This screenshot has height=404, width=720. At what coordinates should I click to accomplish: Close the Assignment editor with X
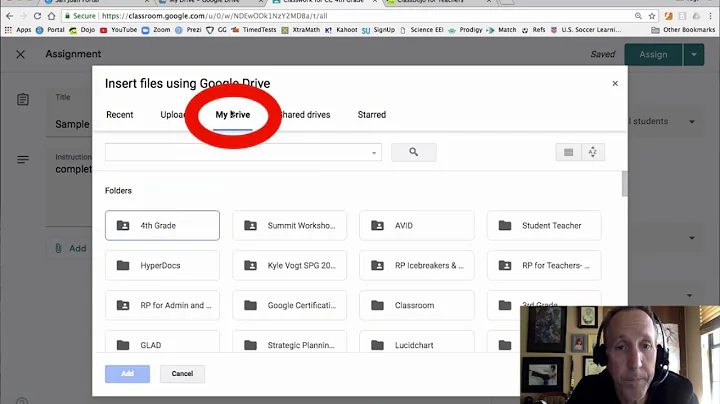point(20,54)
